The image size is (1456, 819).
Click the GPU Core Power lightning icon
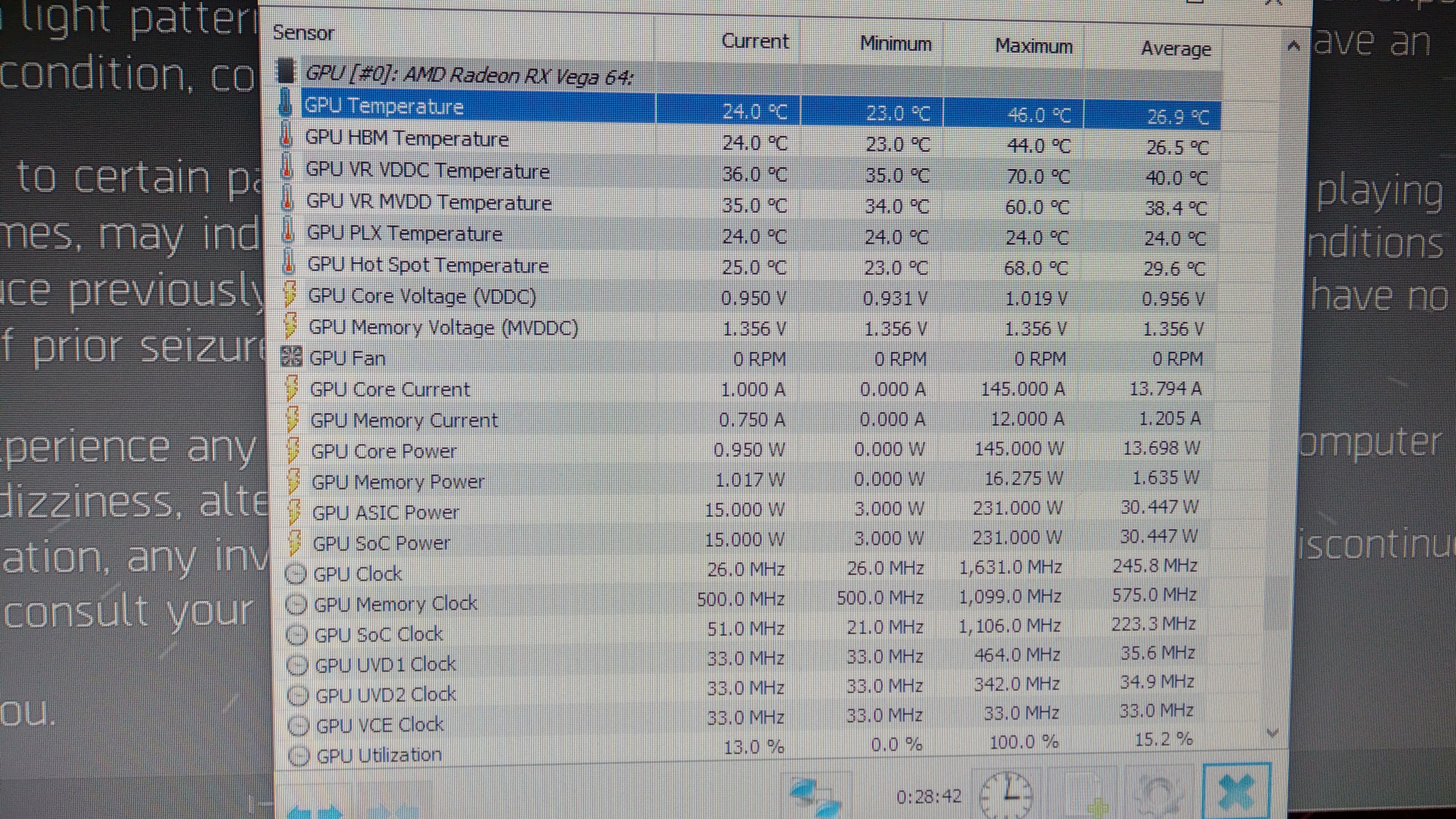(x=293, y=450)
